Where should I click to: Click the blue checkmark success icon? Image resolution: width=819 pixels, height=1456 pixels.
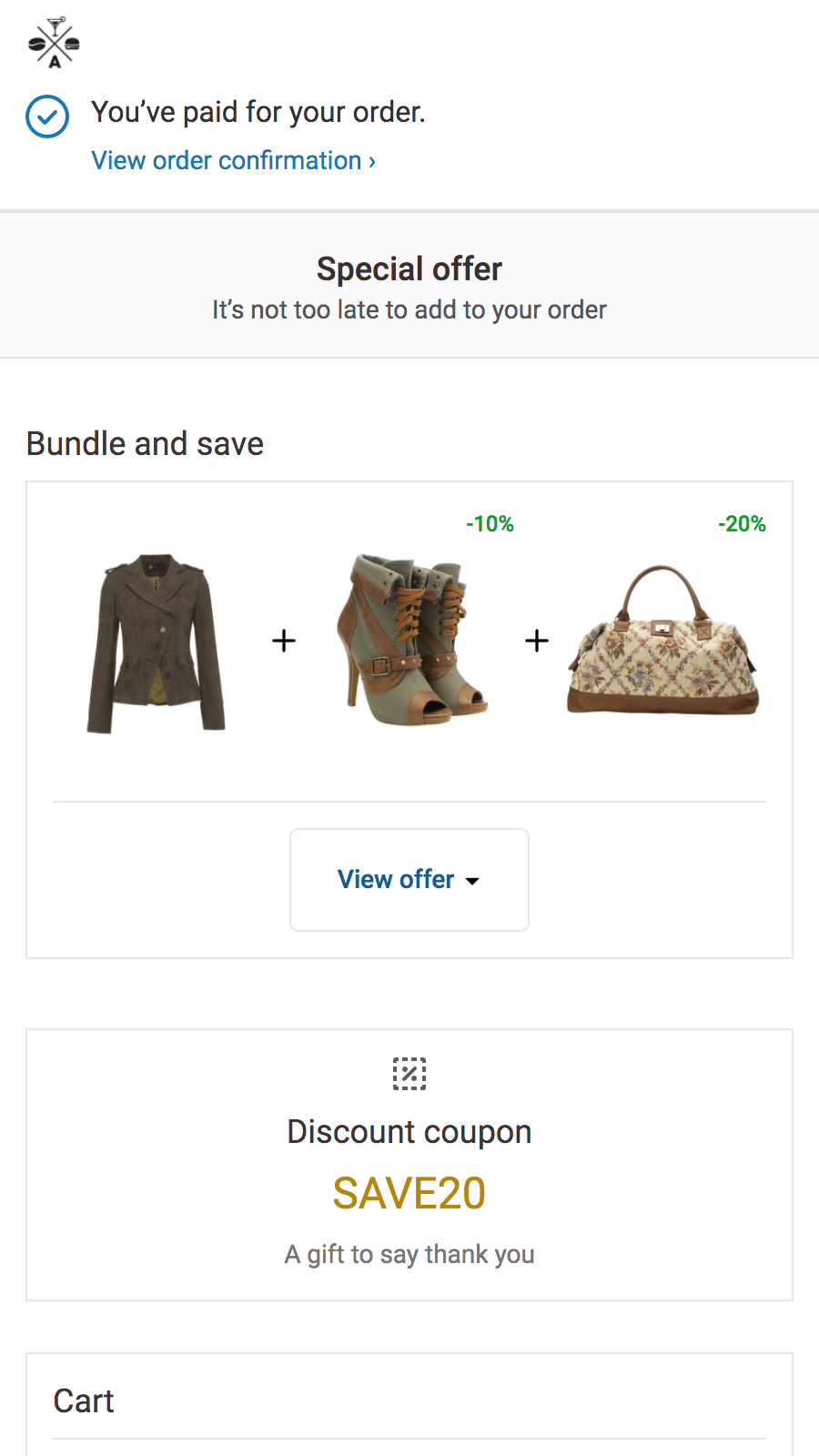click(x=46, y=116)
